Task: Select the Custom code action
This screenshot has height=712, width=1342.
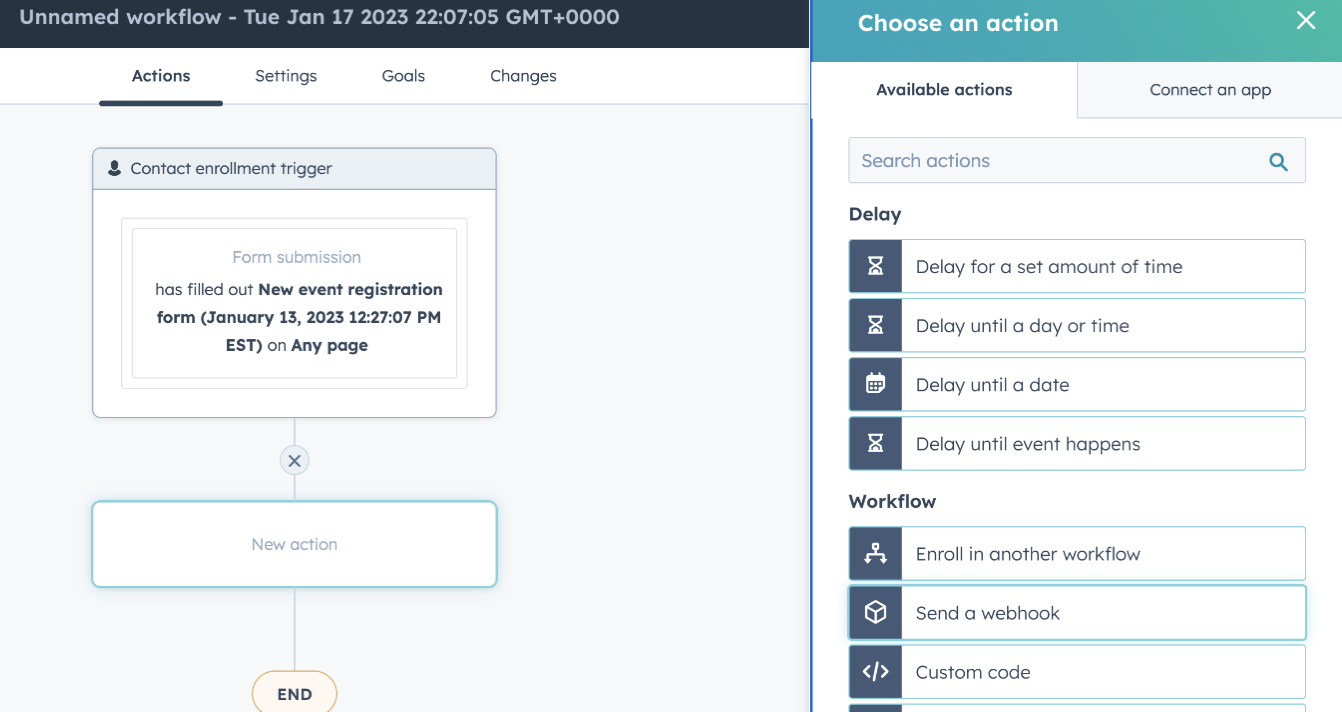Action: tap(1077, 671)
